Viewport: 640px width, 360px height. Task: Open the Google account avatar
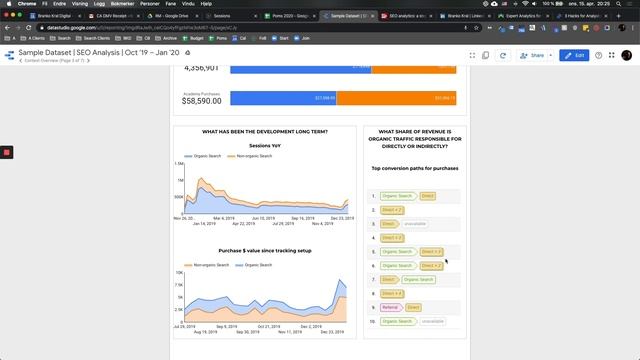pos(627,55)
